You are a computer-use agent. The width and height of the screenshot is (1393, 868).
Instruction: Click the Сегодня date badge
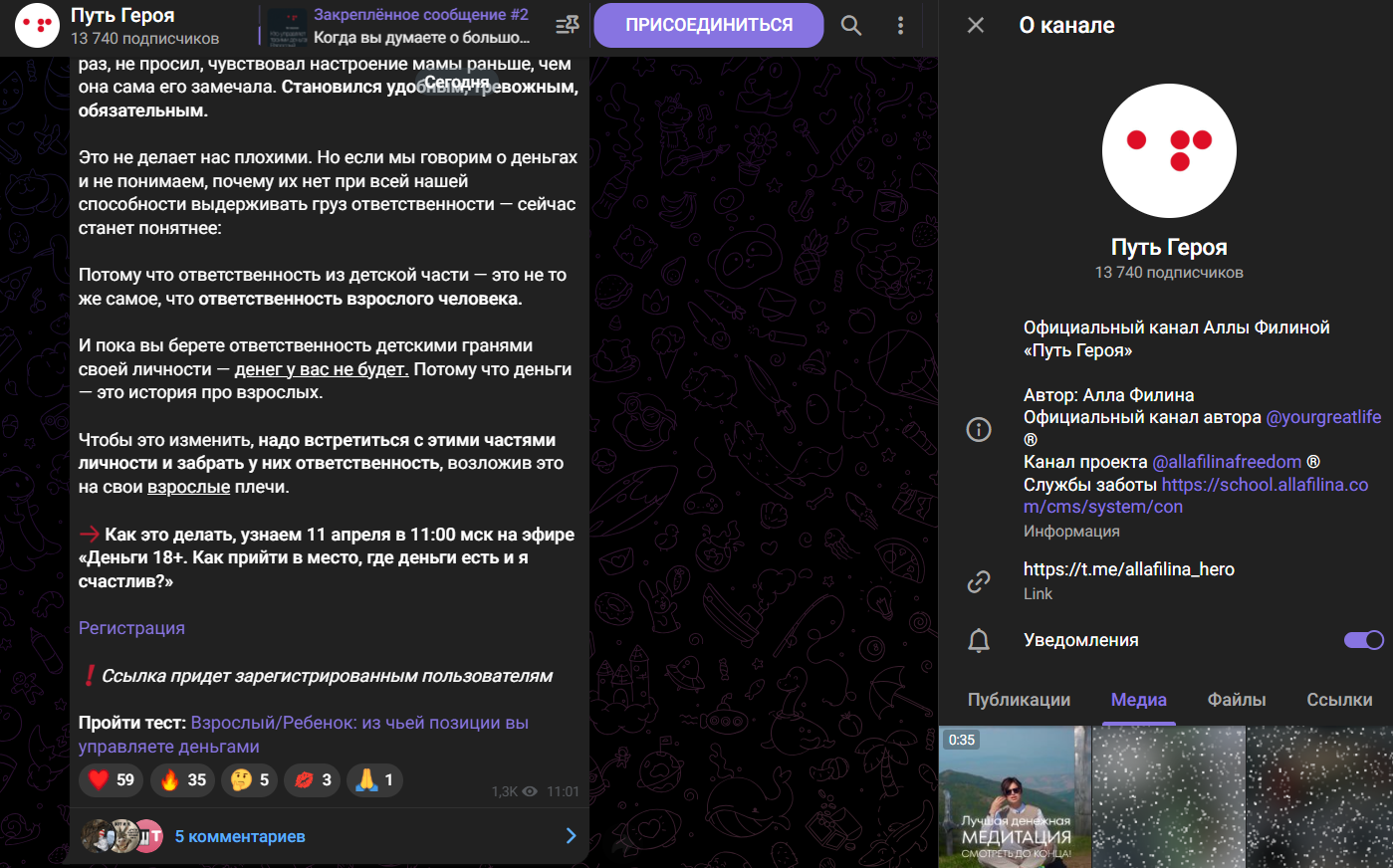pos(456,83)
